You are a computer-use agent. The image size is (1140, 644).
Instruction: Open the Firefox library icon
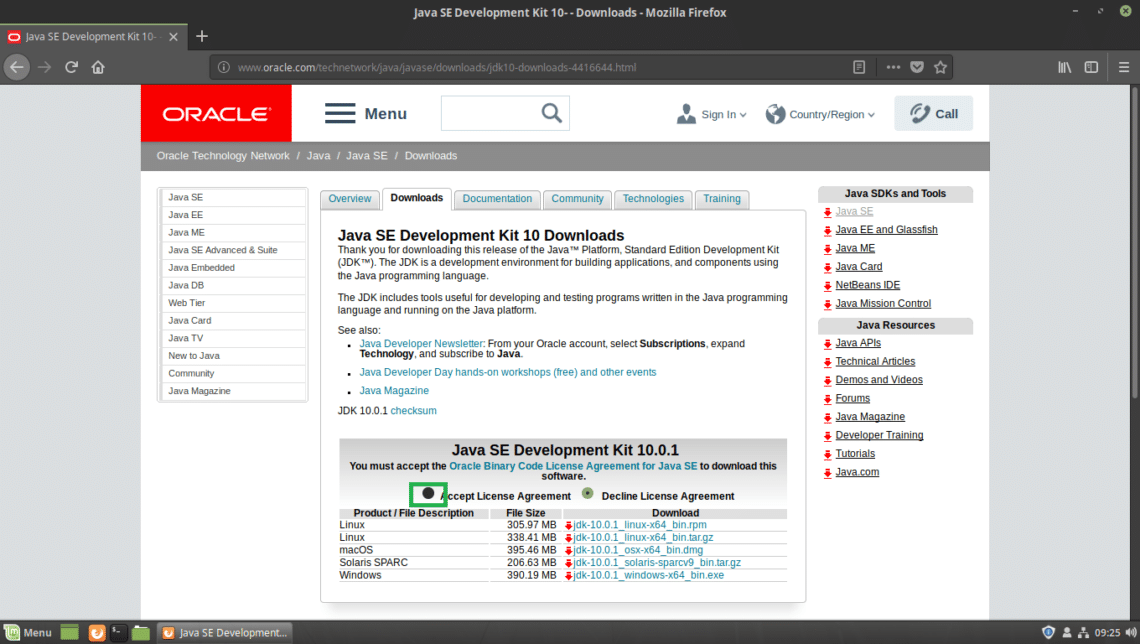click(1064, 68)
